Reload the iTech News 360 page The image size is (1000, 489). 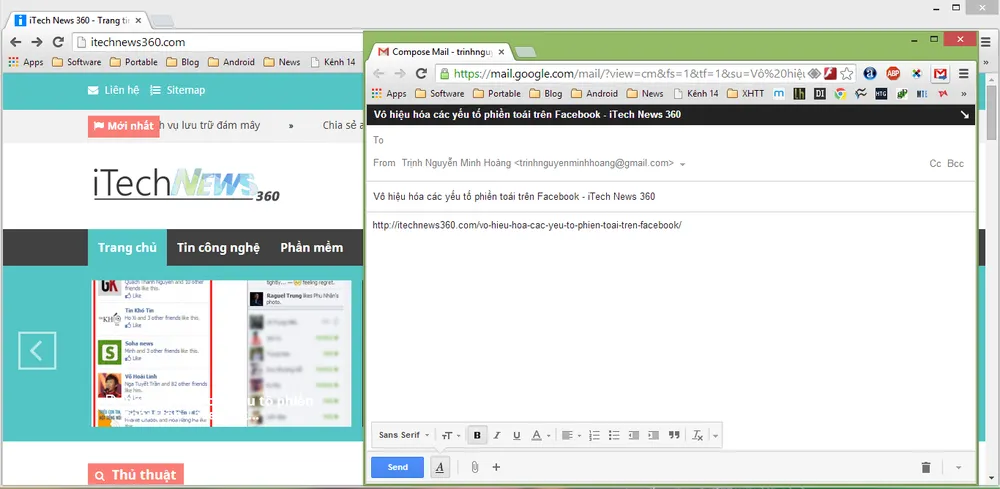58,42
